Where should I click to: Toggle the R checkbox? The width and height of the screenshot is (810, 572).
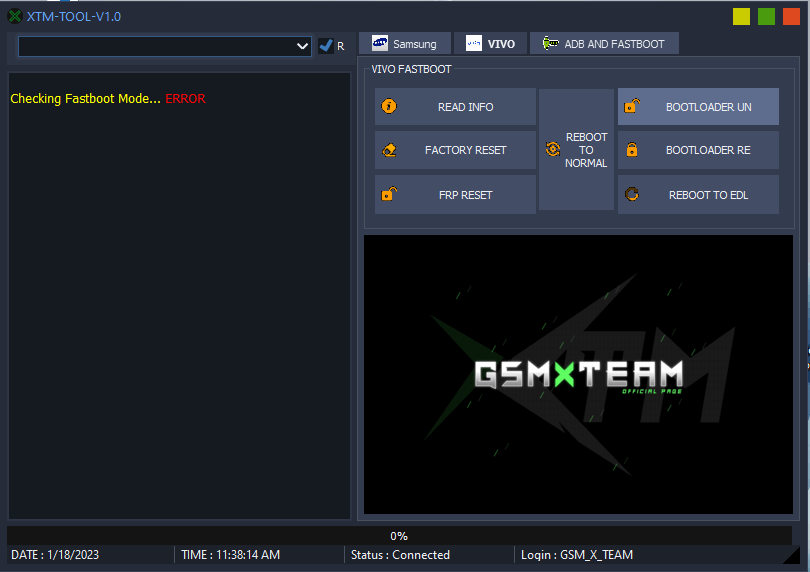(326, 46)
